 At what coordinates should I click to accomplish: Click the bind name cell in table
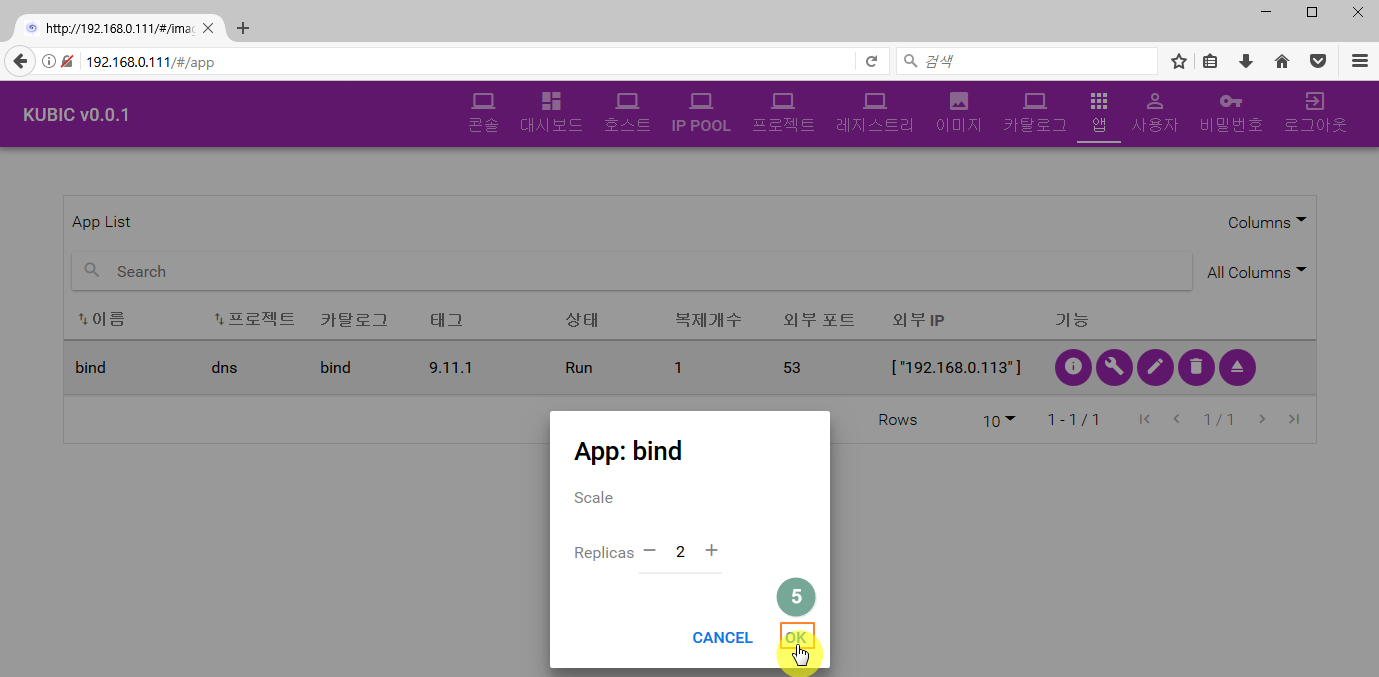click(90, 368)
